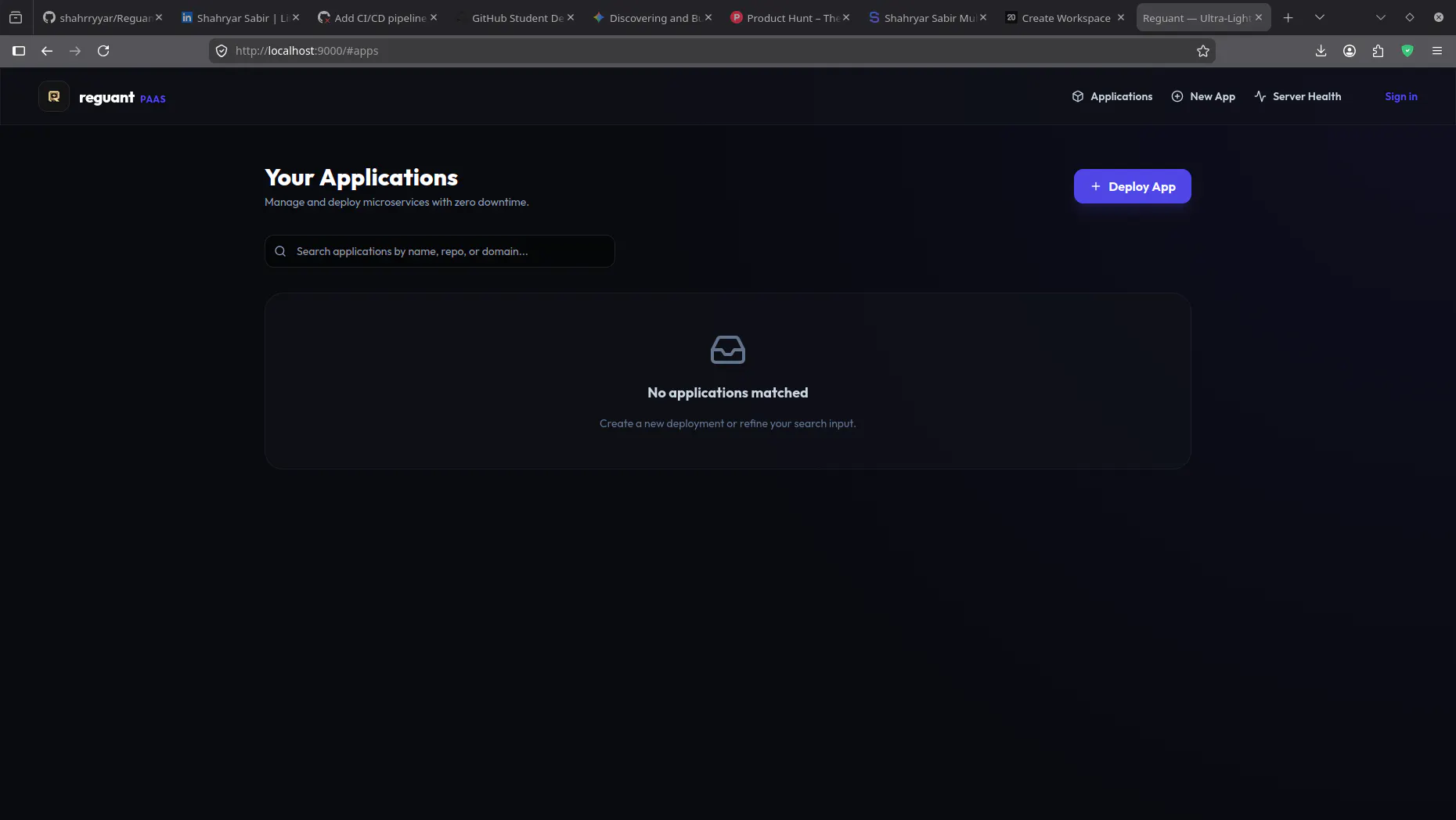Open a new tab with plus button
Viewport: 1456px width, 820px height.
point(1288,17)
